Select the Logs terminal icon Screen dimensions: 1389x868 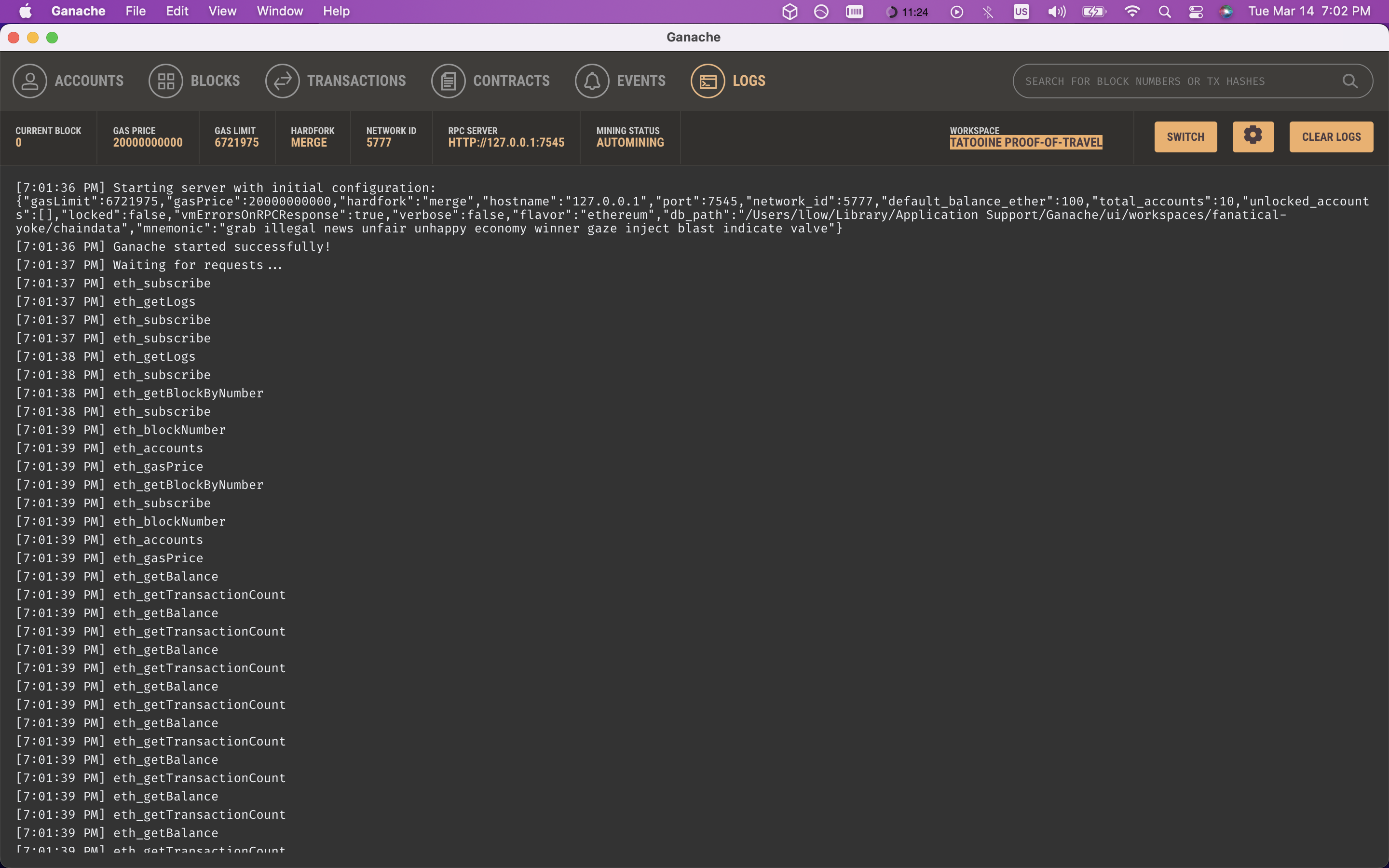click(x=708, y=81)
